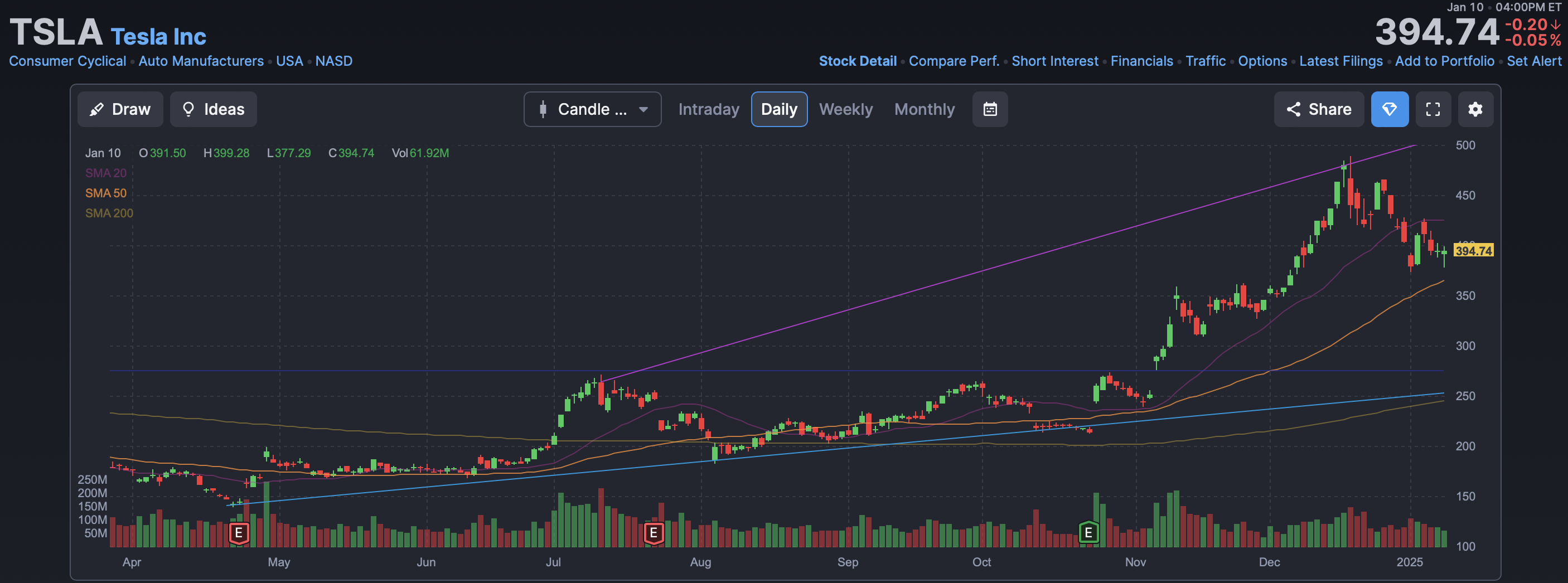Click the blue diamond premium icon
Screen dimensions: 1568x583
[x=1390, y=110]
